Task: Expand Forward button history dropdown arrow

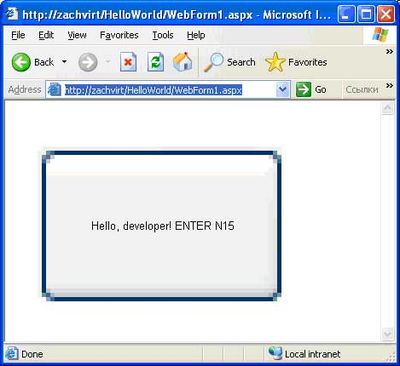Action: [x=108, y=62]
